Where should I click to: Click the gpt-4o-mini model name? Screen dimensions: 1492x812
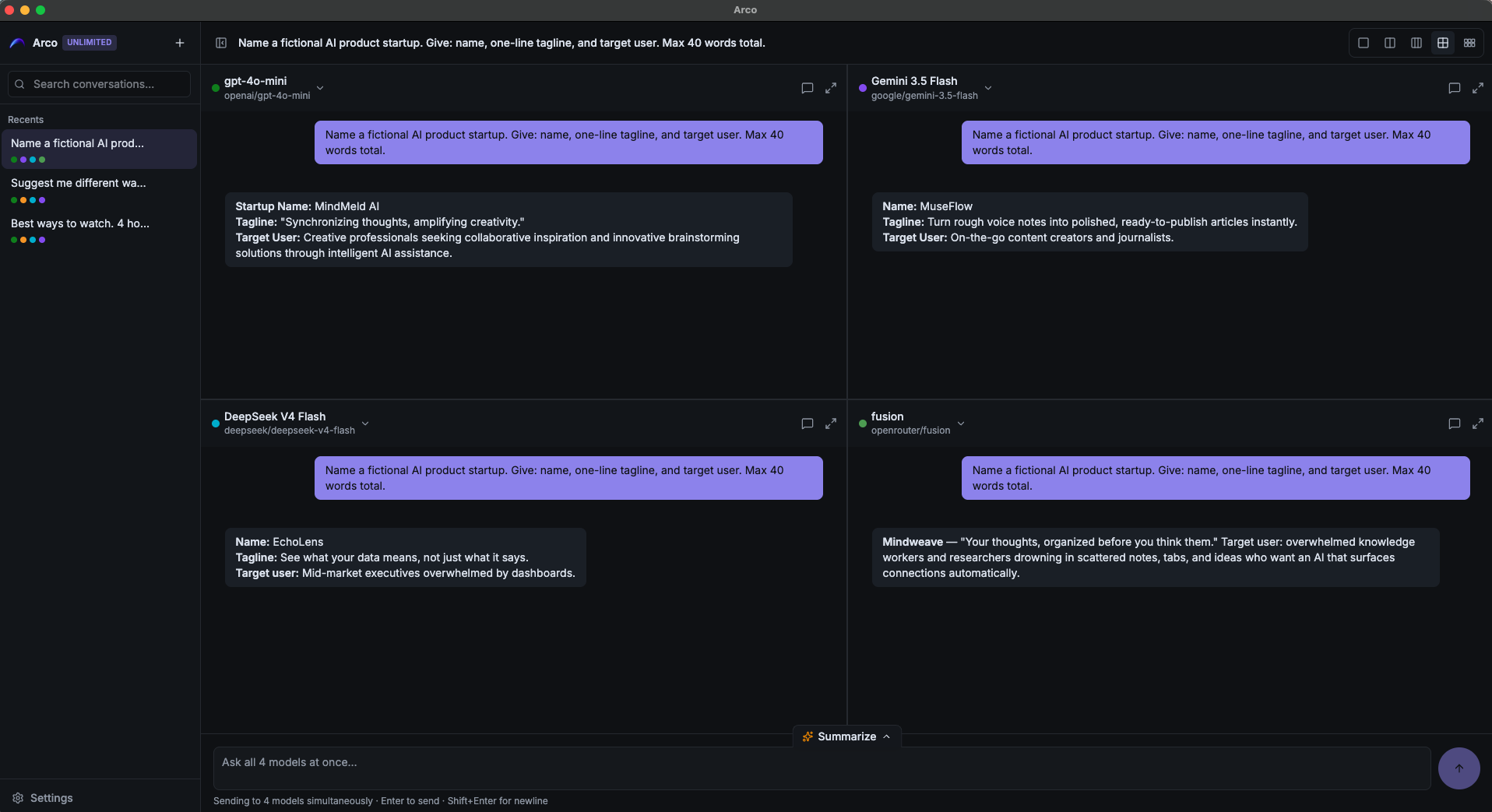[x=255, y=81]
